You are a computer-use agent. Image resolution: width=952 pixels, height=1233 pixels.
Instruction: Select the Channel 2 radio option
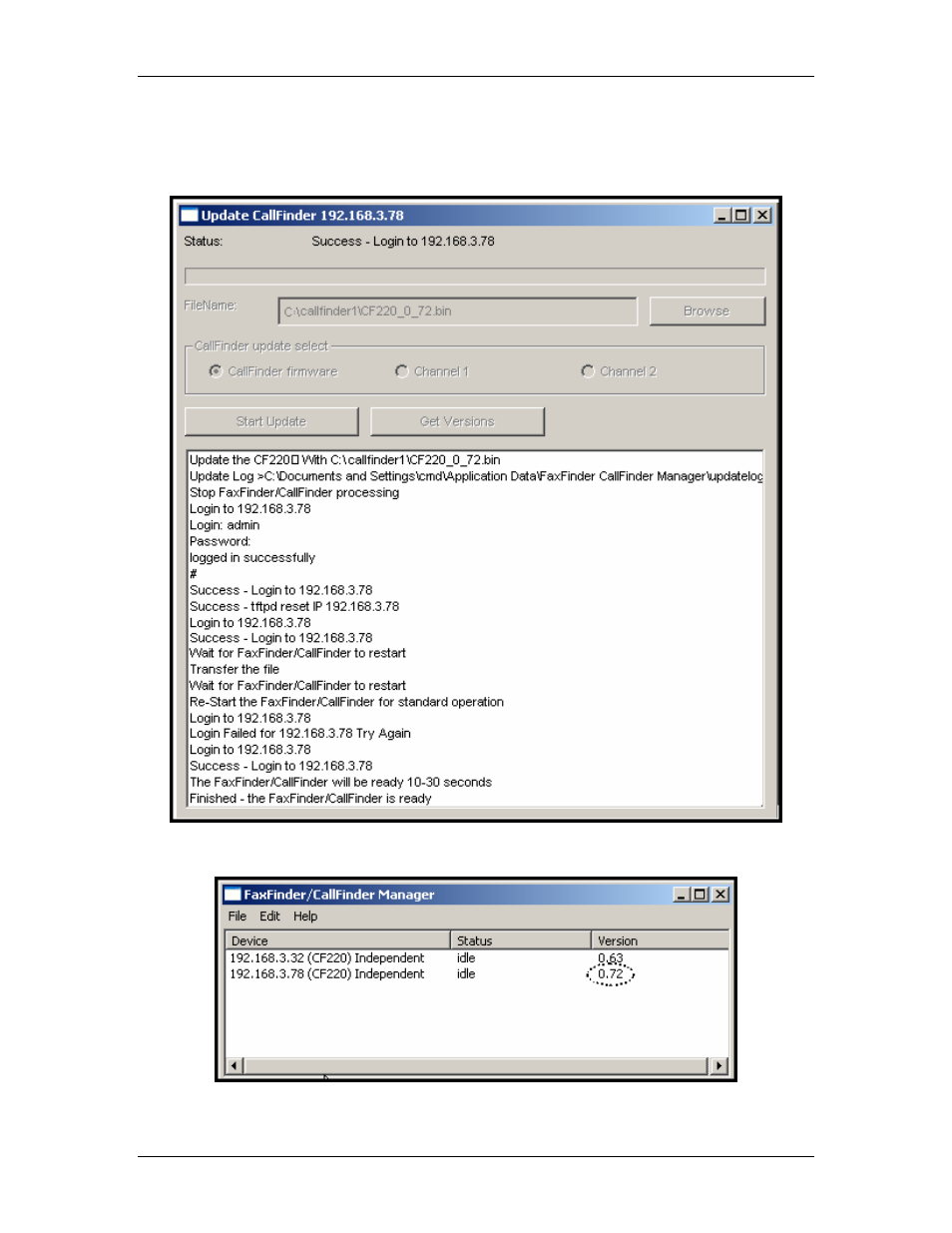point(587,371)
